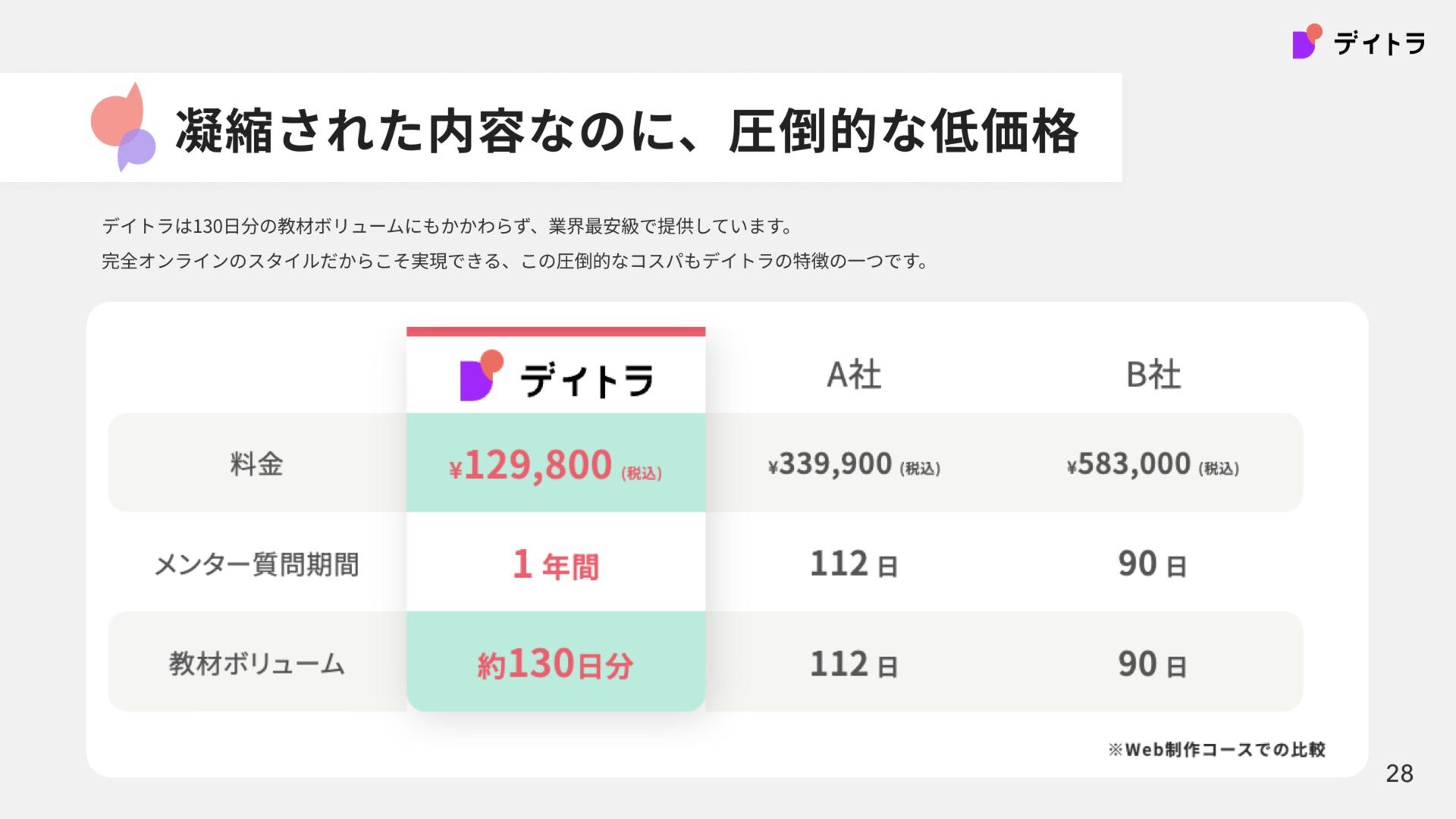Click the デイトラ brand text at top right
The height and width of the screenshot is (819, 1456).
point(1379,43)
